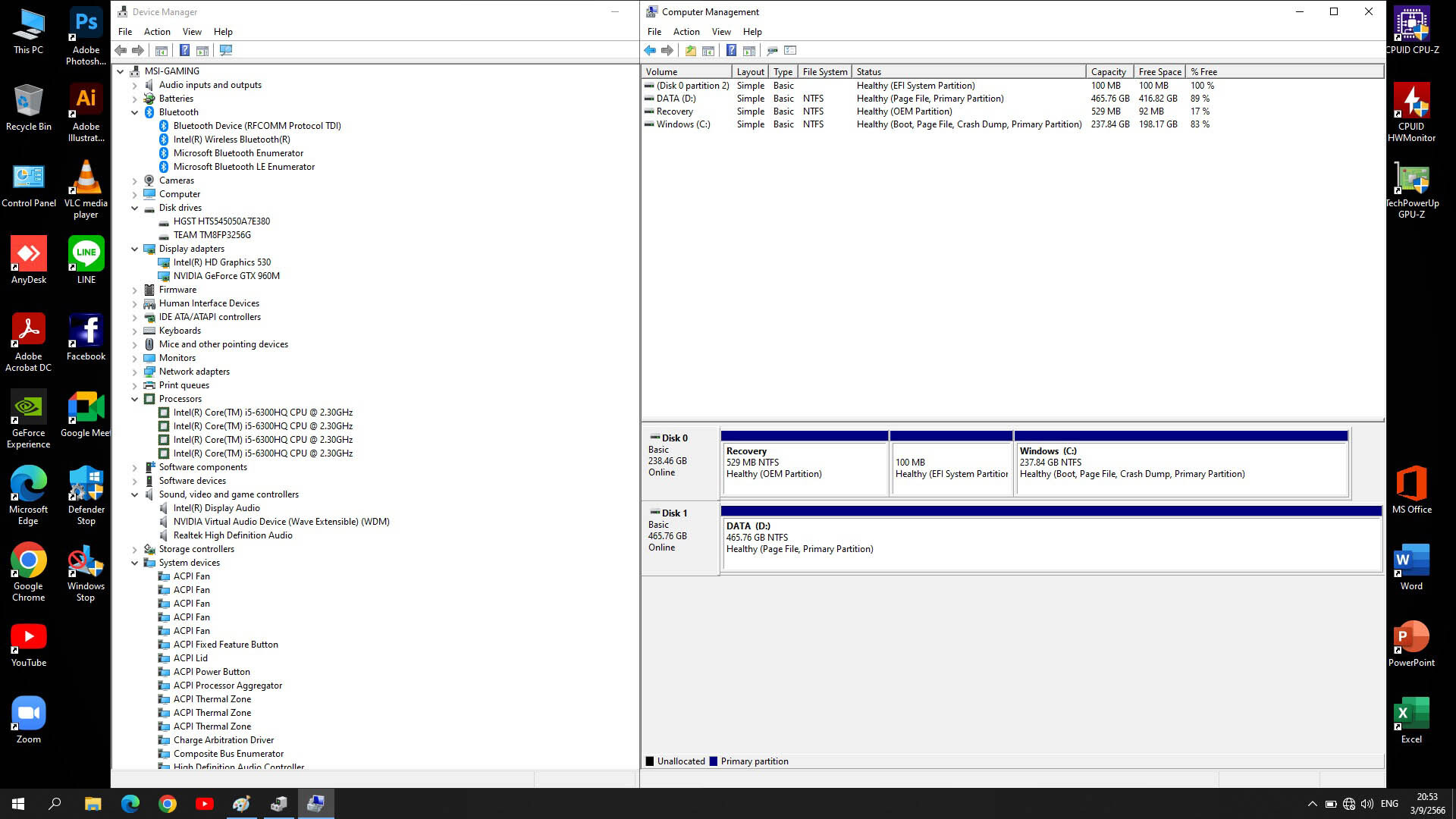Sort volumes by Capacity column header
Image resolution: width=1456 pixels, height=819 pixels.
tap(1109, 72)
